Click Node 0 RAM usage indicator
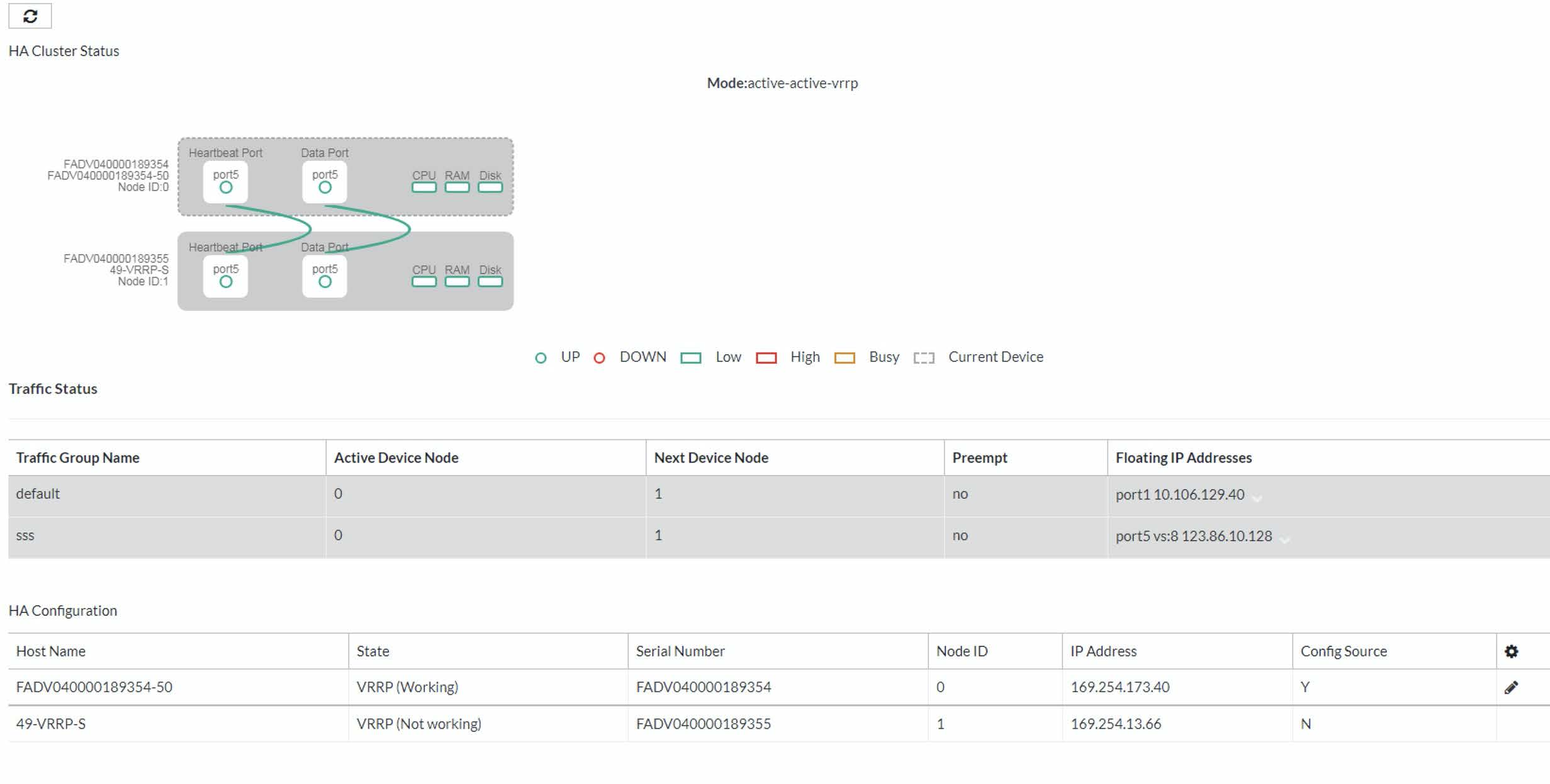The image size is (1550, 784). 457,188
